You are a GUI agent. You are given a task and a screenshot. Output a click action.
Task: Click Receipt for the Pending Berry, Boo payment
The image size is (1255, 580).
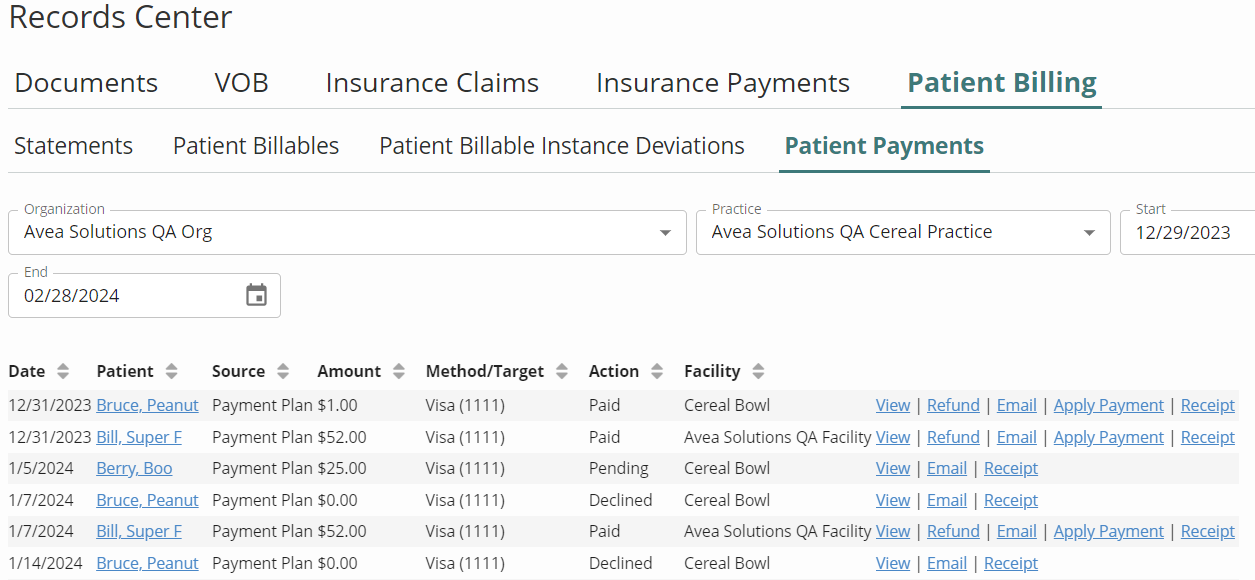[1011, 468]
